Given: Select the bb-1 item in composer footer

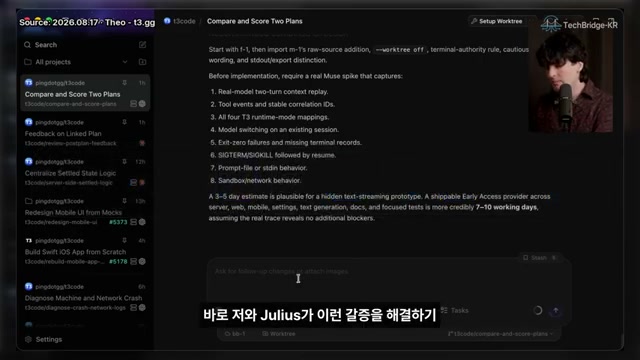Looking at the screenshot, I should point(235,334).
